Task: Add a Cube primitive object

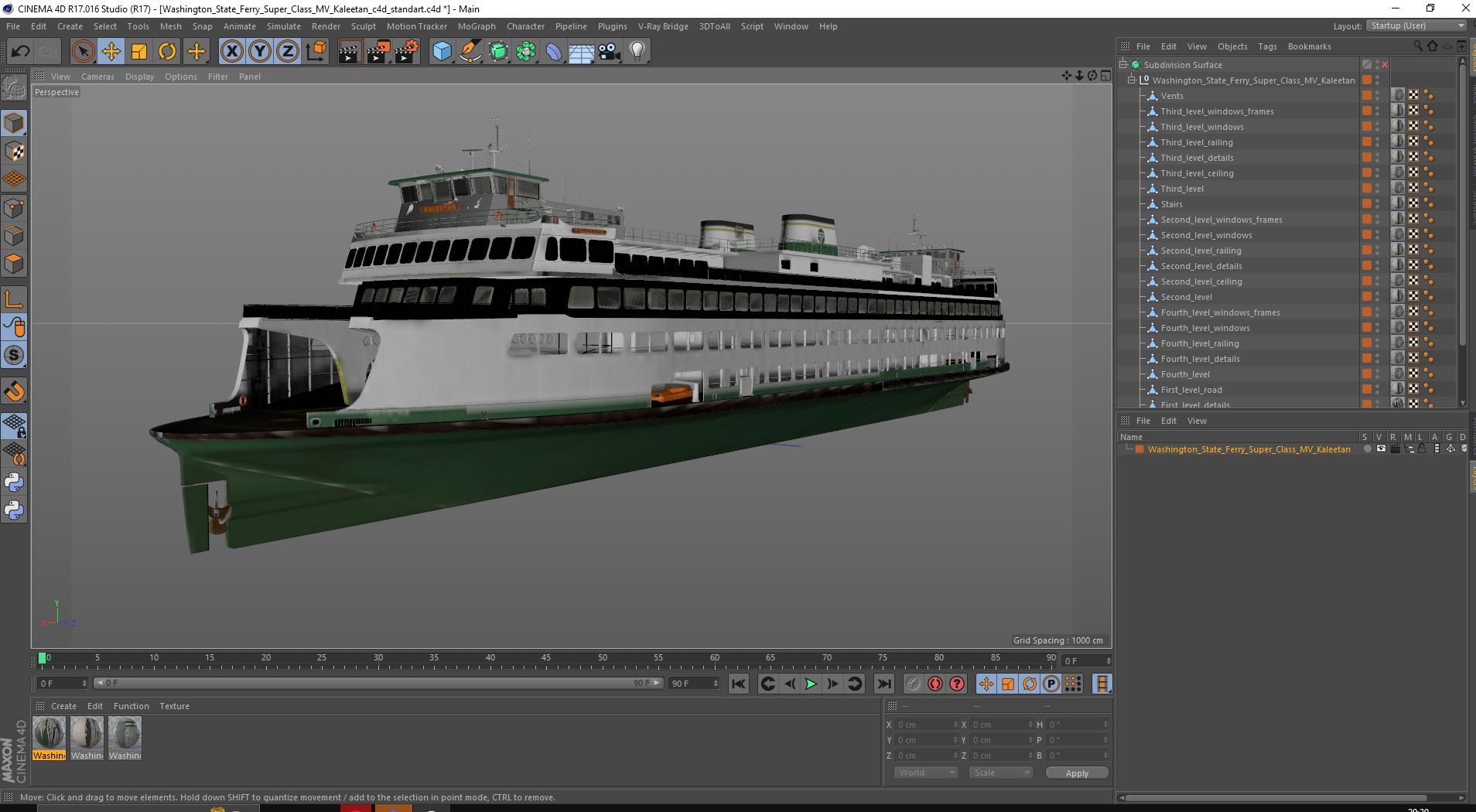Action: pos(442,52)
